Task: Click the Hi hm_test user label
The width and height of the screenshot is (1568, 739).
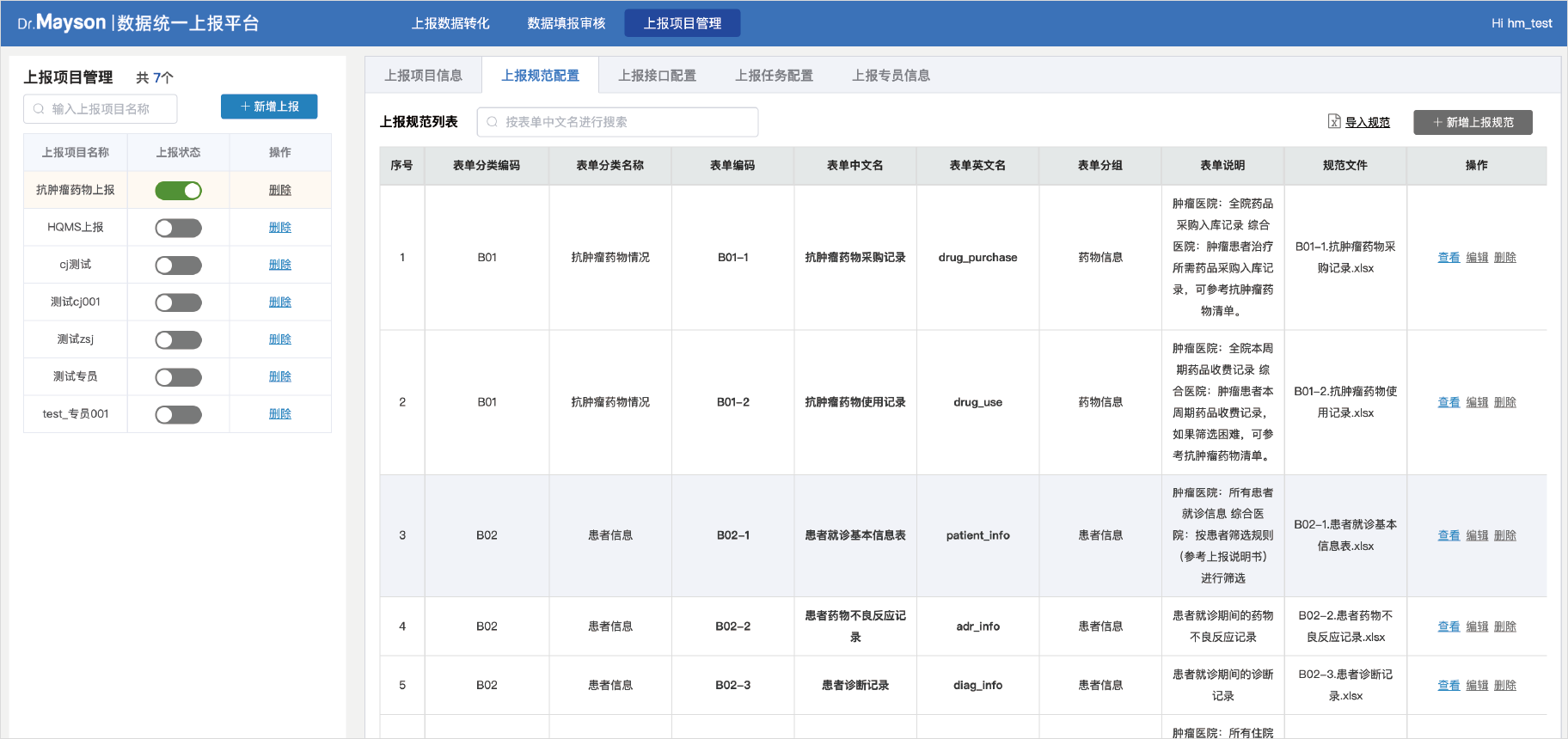Action: pyautogui.click(x=1522, y=23)
